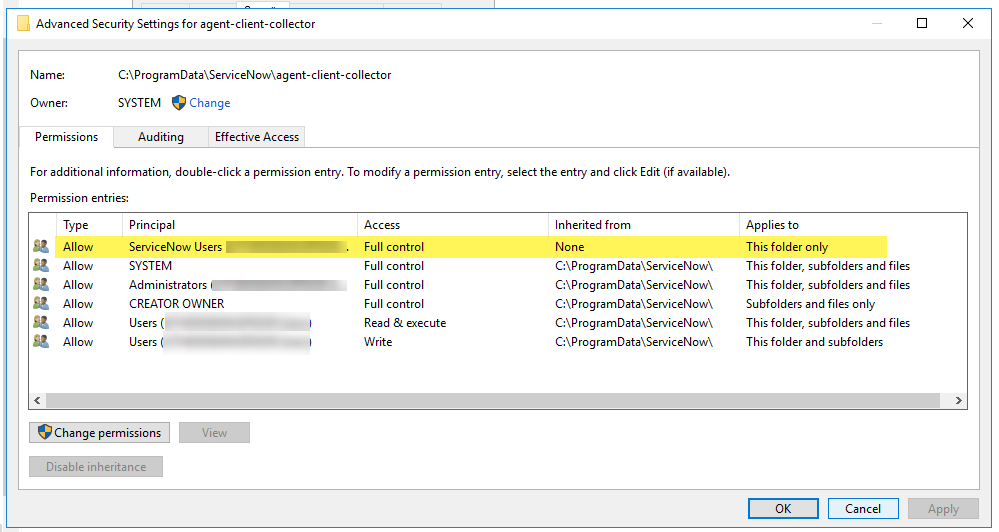Sort entries by the Access column header
The width and height of the screenshot is (999, 532).
[x=452, y=225]
